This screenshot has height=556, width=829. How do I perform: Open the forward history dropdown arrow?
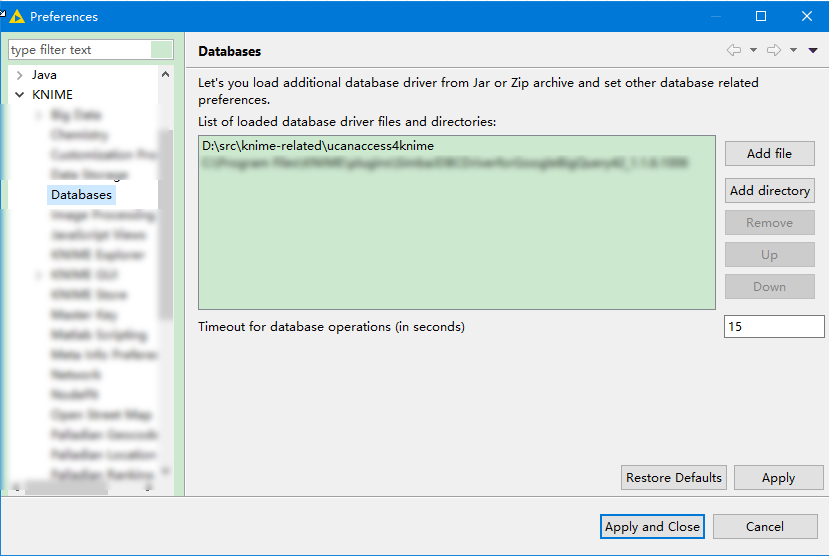(794, 50)
